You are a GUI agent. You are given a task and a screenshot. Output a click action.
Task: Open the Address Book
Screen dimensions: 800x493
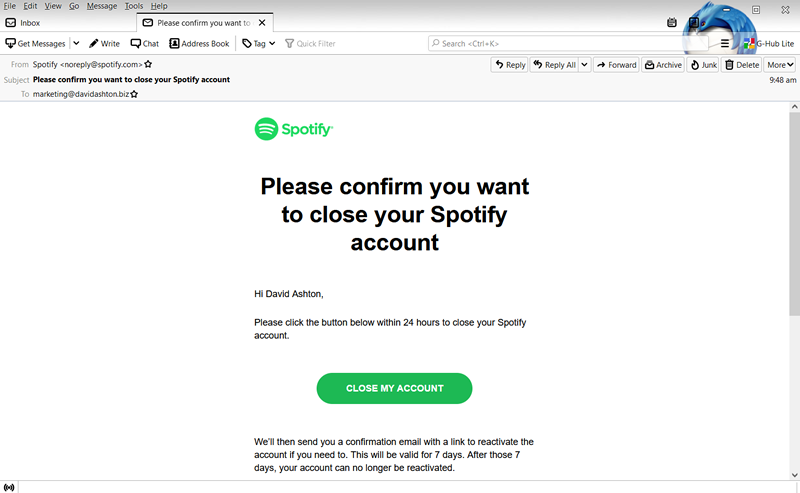pos(199,43)
